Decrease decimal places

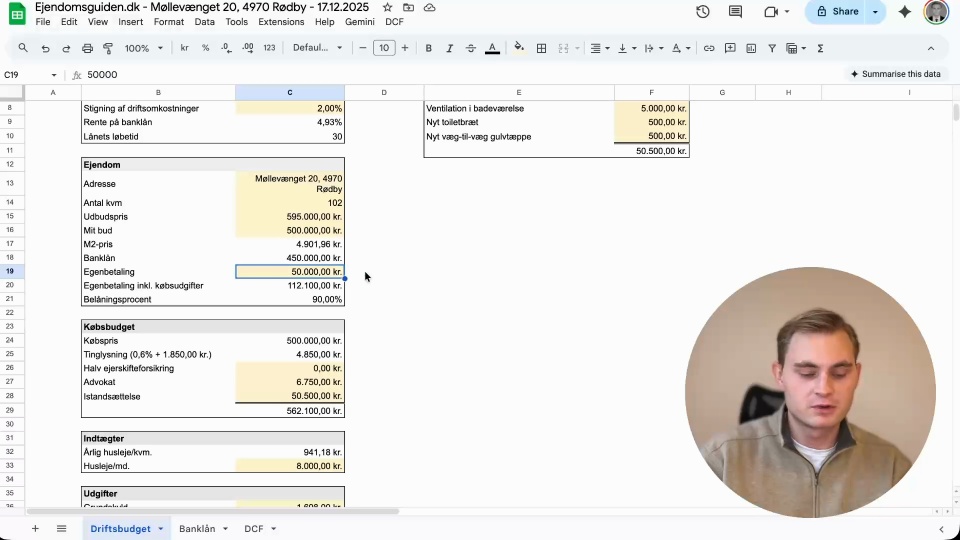point(227,48)
